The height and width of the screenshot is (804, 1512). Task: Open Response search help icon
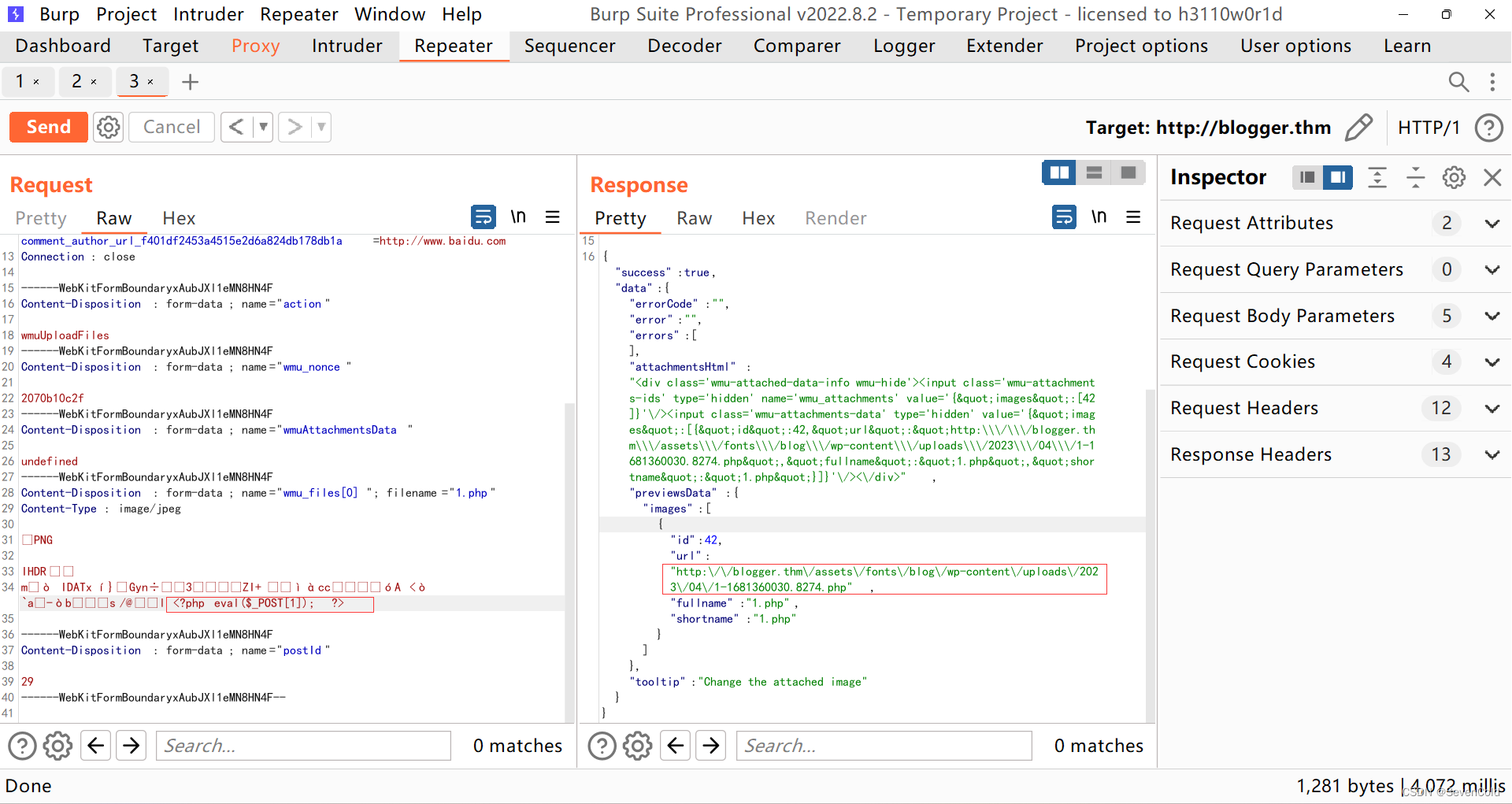[602, 745]
